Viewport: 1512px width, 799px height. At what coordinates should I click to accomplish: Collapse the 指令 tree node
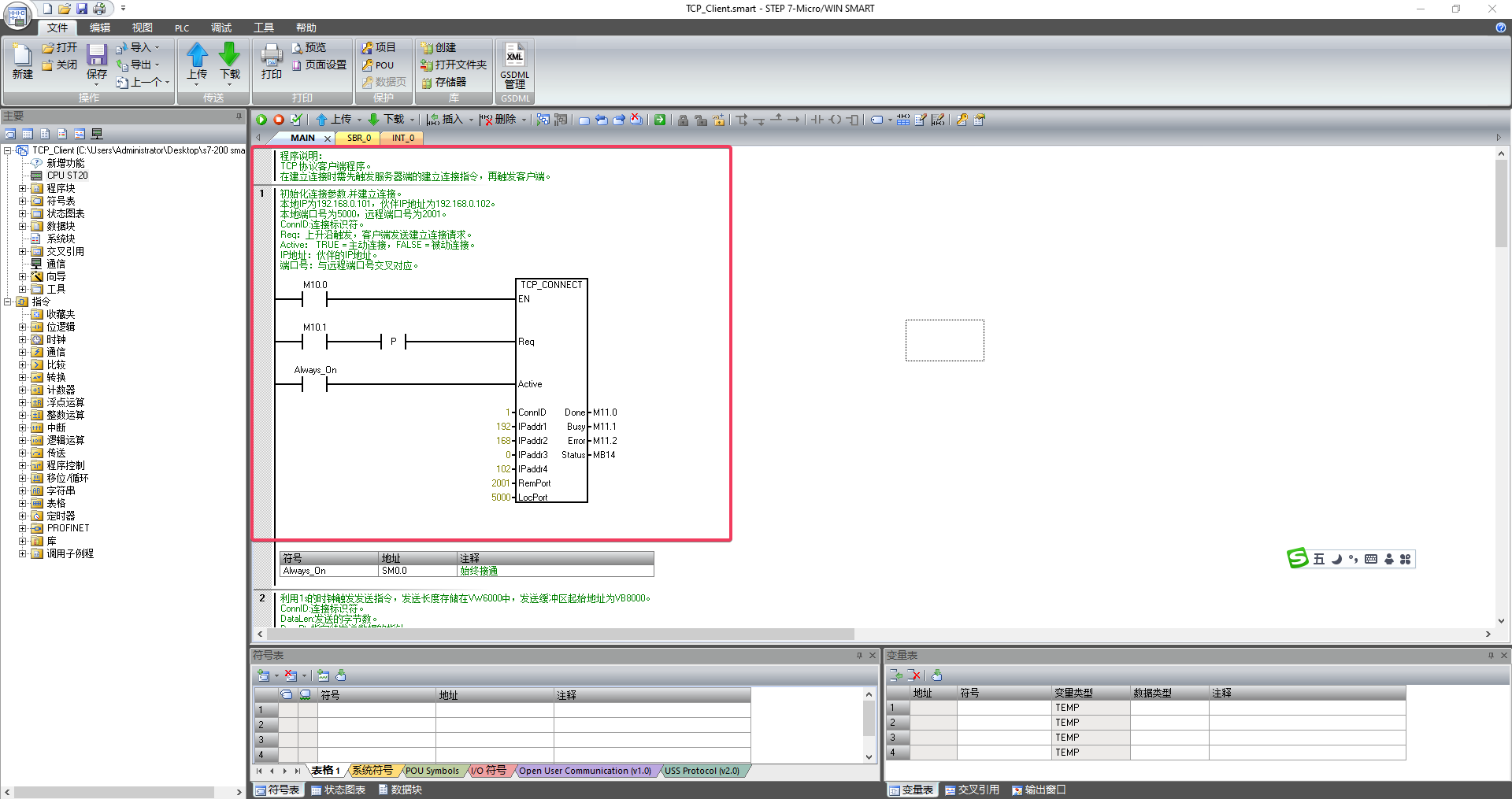pyautogui.click(x=8, y=301)
